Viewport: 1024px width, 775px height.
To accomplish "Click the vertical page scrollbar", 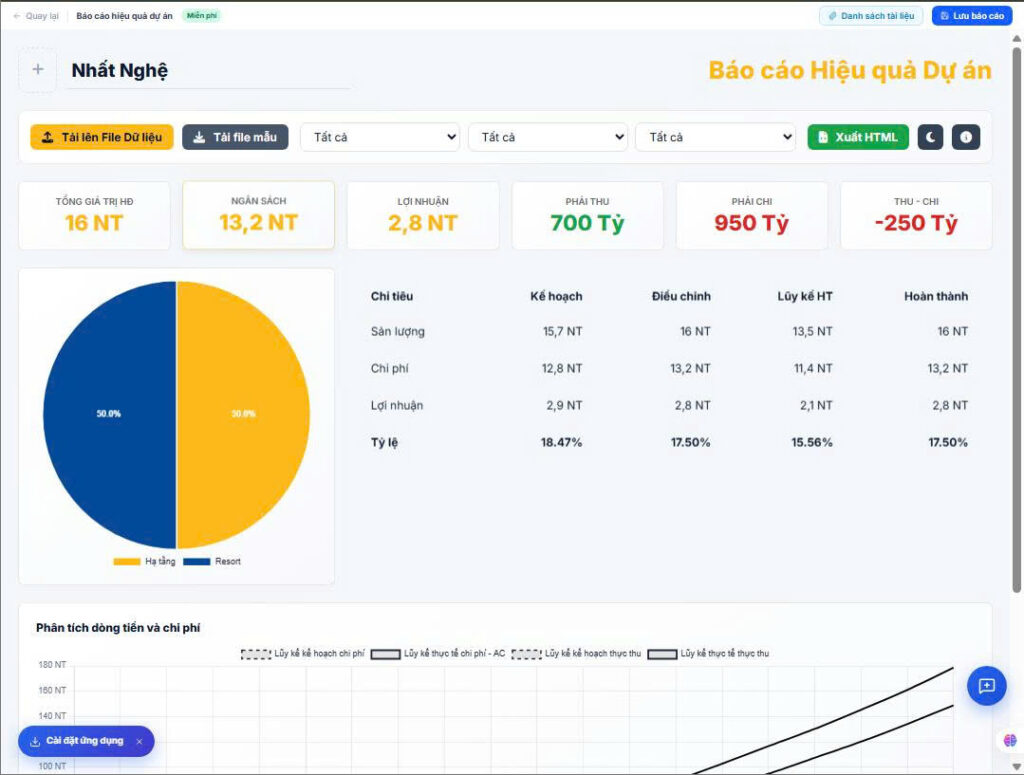I will click(x=1016, y=320).
